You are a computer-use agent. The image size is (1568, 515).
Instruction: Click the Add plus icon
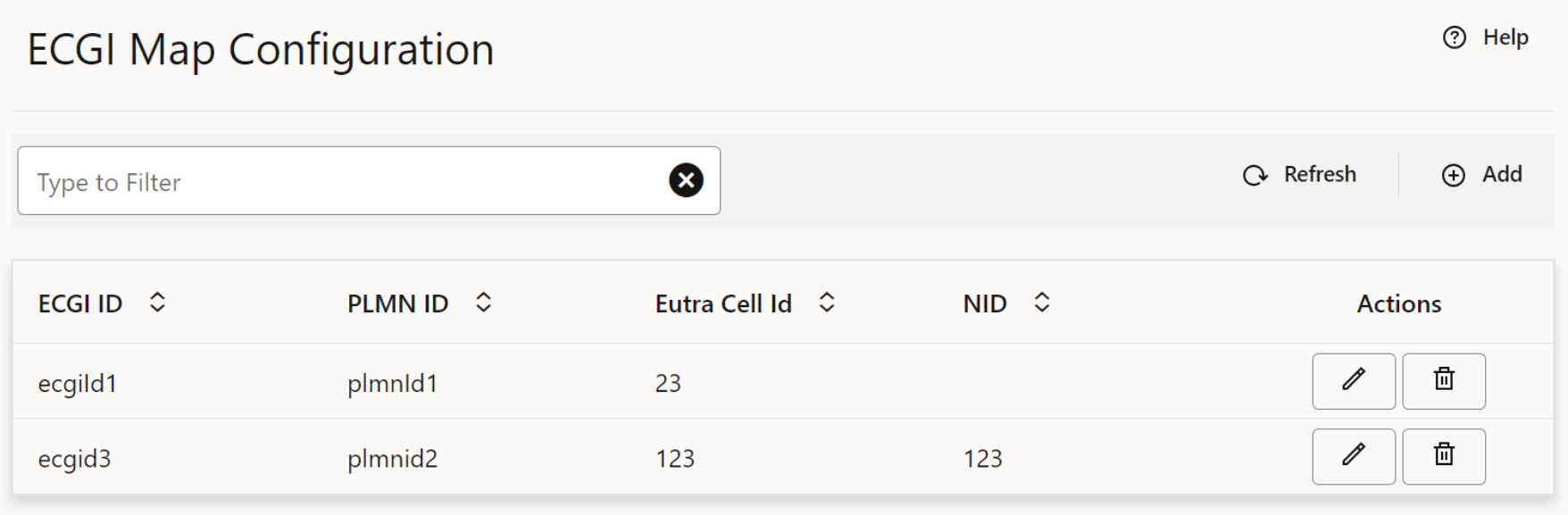point(1453,175)
